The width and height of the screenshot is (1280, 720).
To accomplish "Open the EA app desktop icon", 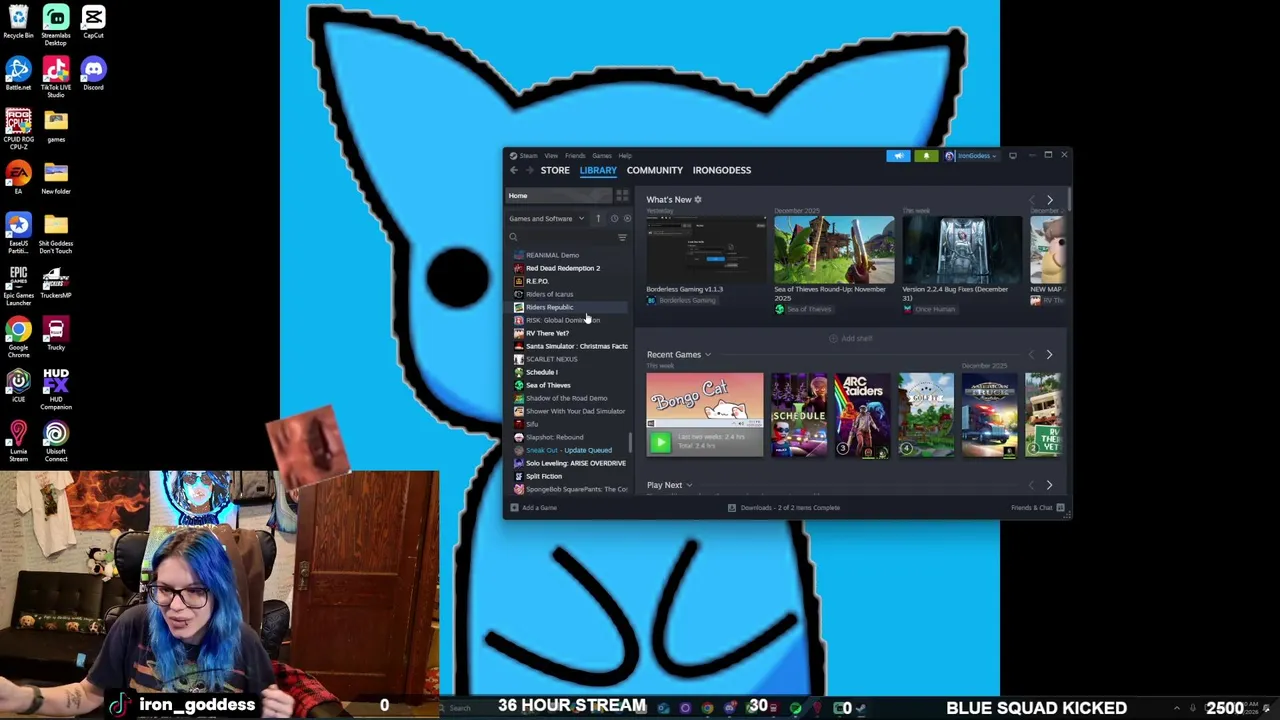I will coord(18,178).
